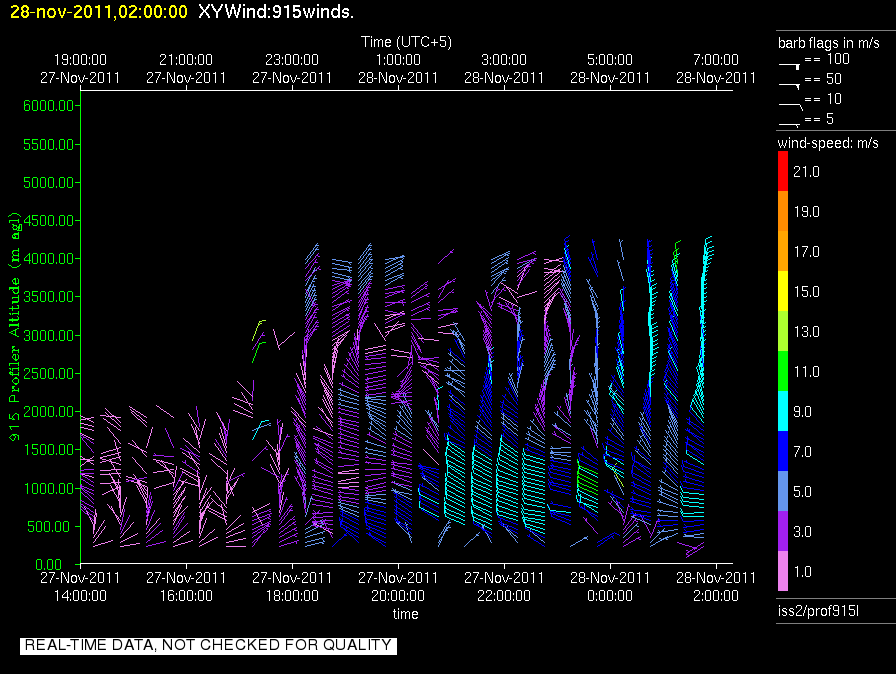896x674 pixels.
Task: Click the 2:00:00 bottom axis label
Action: [x=716, y=596]
